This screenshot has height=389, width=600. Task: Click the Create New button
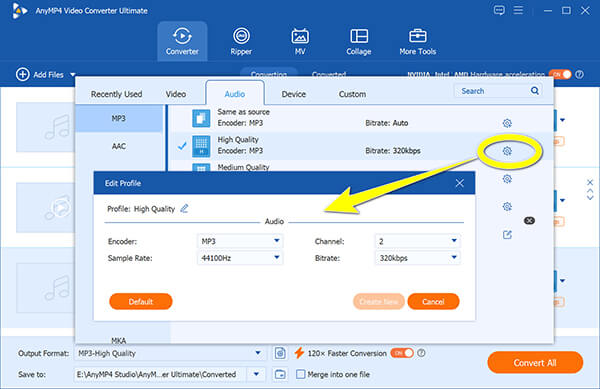tap(378, 301)
